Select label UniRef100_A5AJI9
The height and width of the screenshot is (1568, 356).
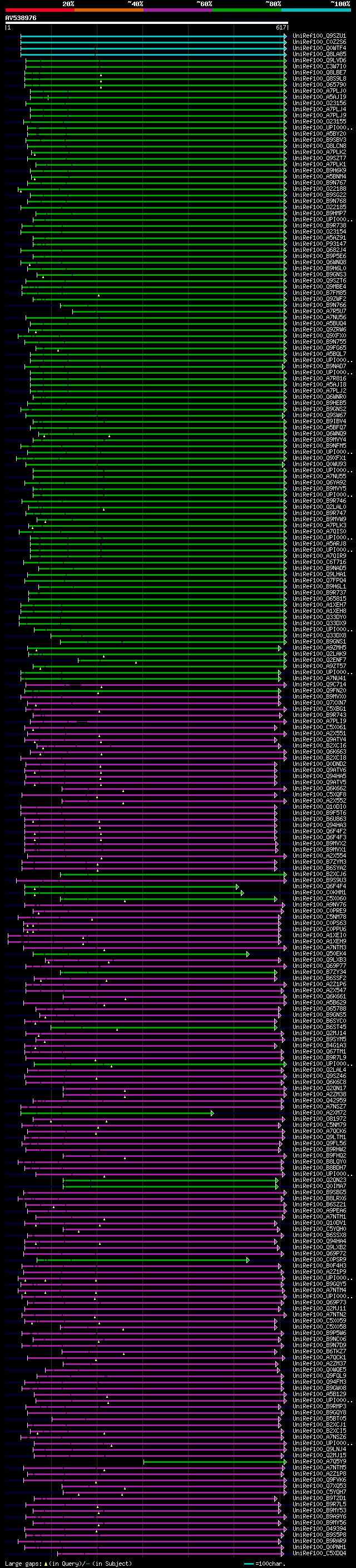tap(319, 97)
